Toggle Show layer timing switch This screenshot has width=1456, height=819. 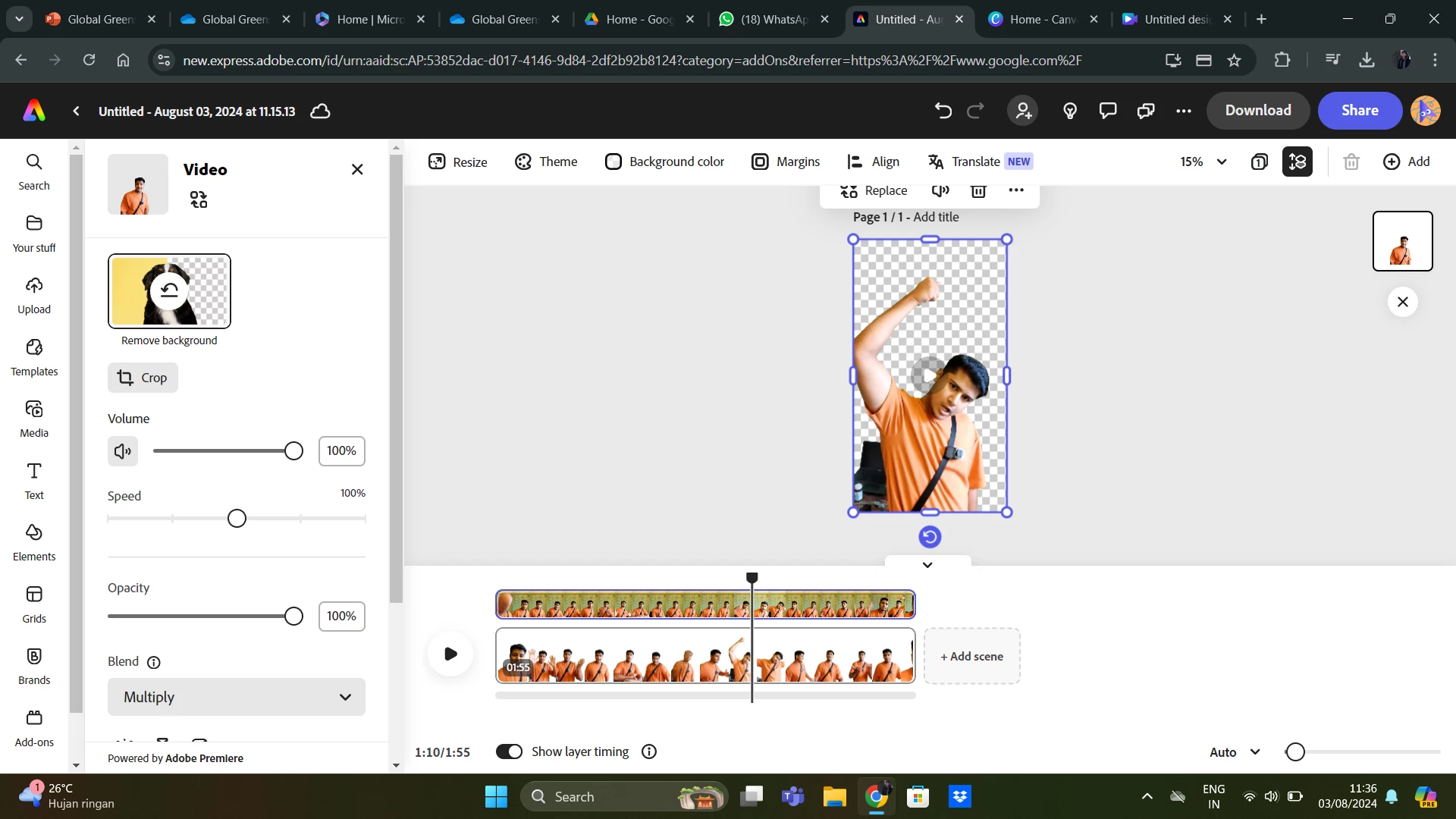click(x=509, y=752)
